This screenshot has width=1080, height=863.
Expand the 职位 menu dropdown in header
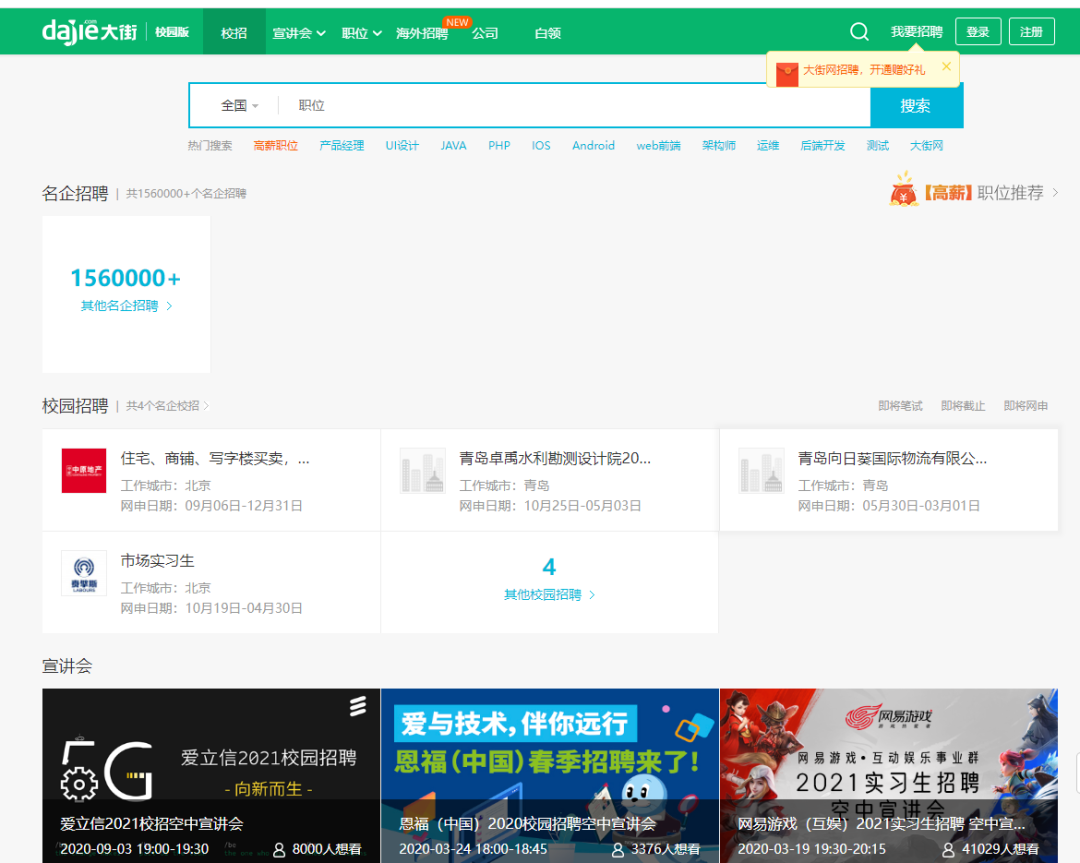coord(362,32)
